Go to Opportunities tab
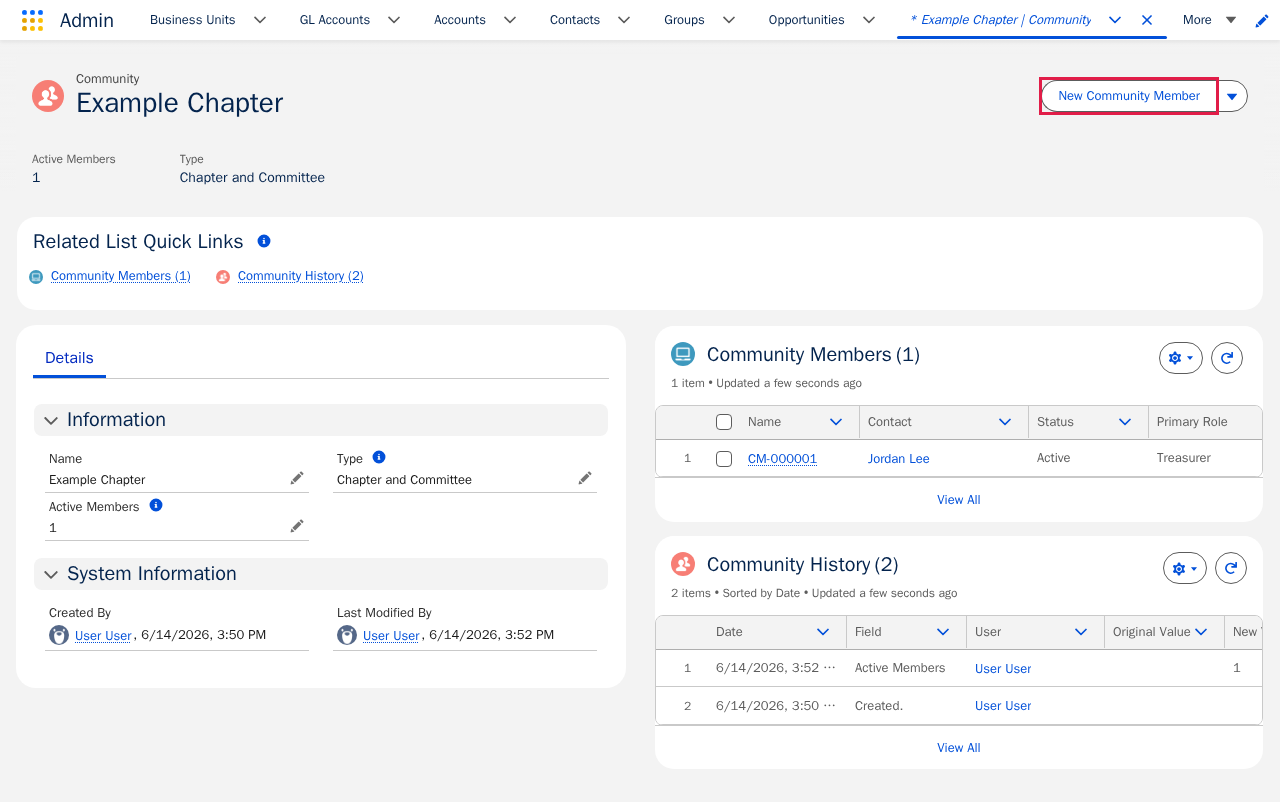Viewport: 1280px width, 802px height. pos(807,20)
